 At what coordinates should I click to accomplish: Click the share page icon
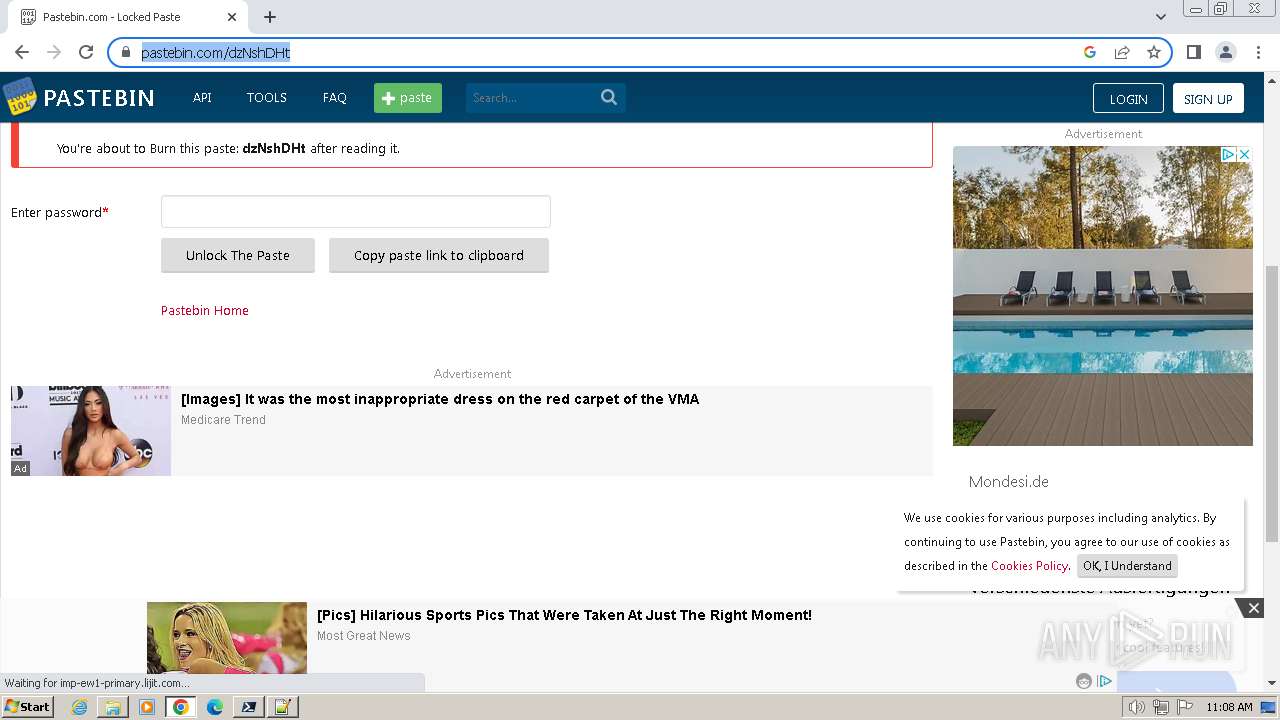click(x=1122, y=52)
